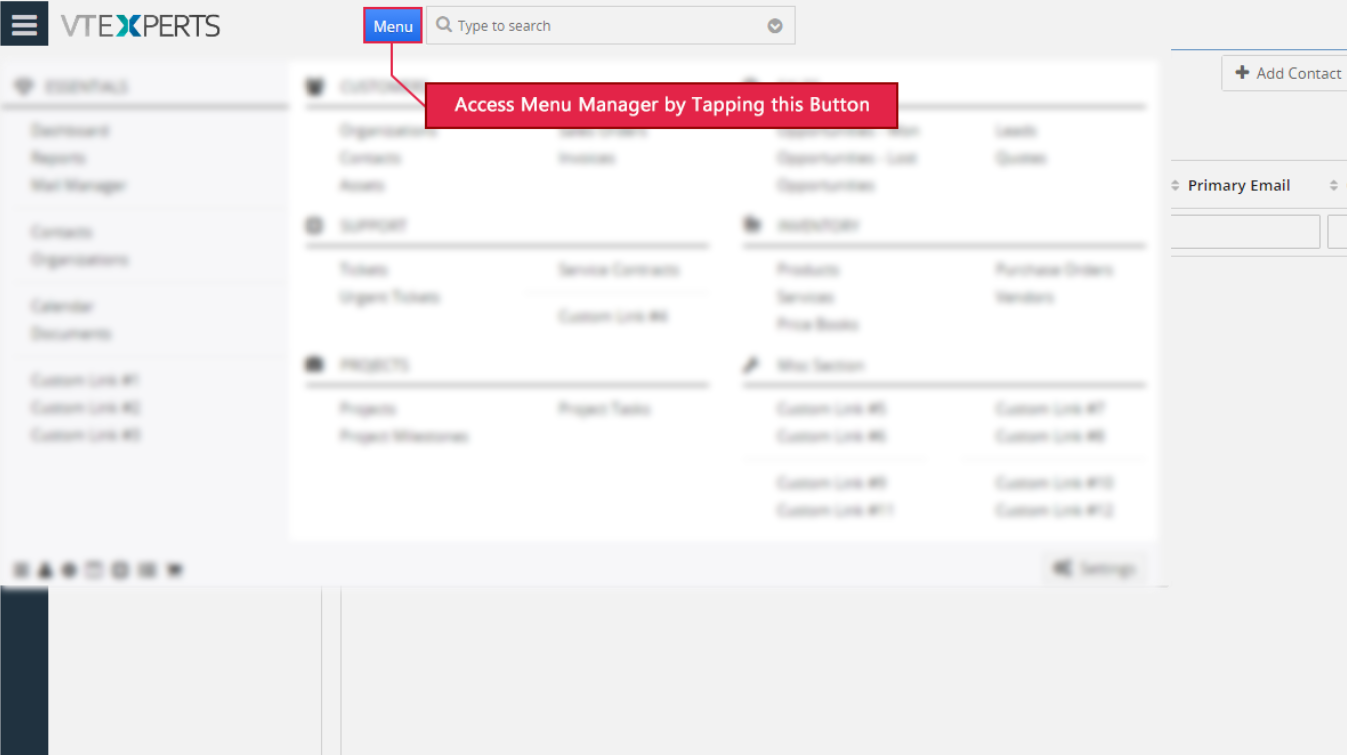This screenshot has width=1347, height=755.
Task: Click the Type to search field
Action: coord(611,26)
